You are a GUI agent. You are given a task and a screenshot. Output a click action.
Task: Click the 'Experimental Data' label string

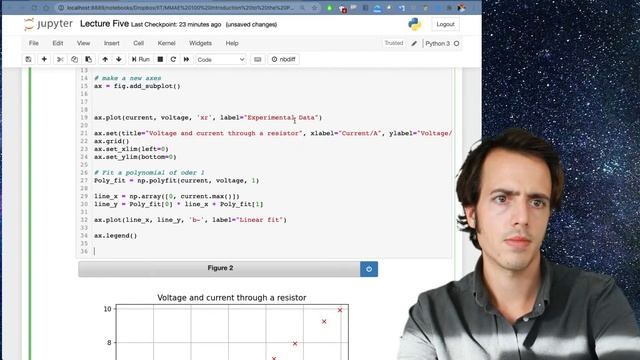tap(282, 118)
